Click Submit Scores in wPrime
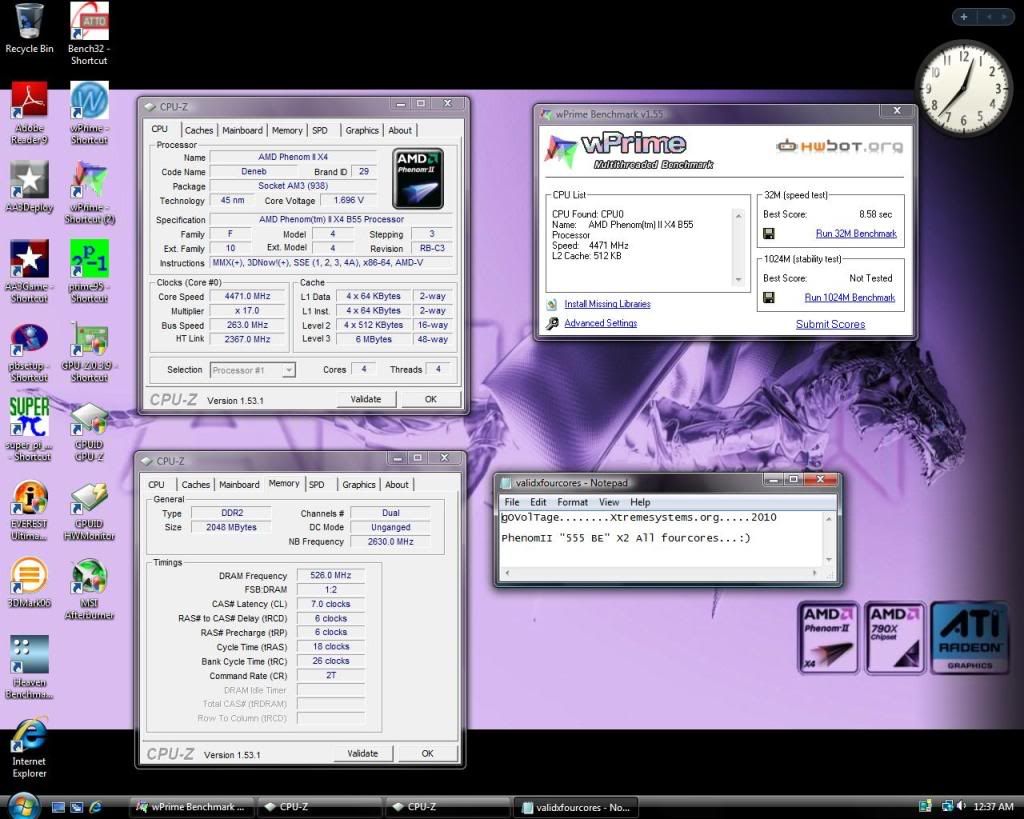 coord(830,324)
